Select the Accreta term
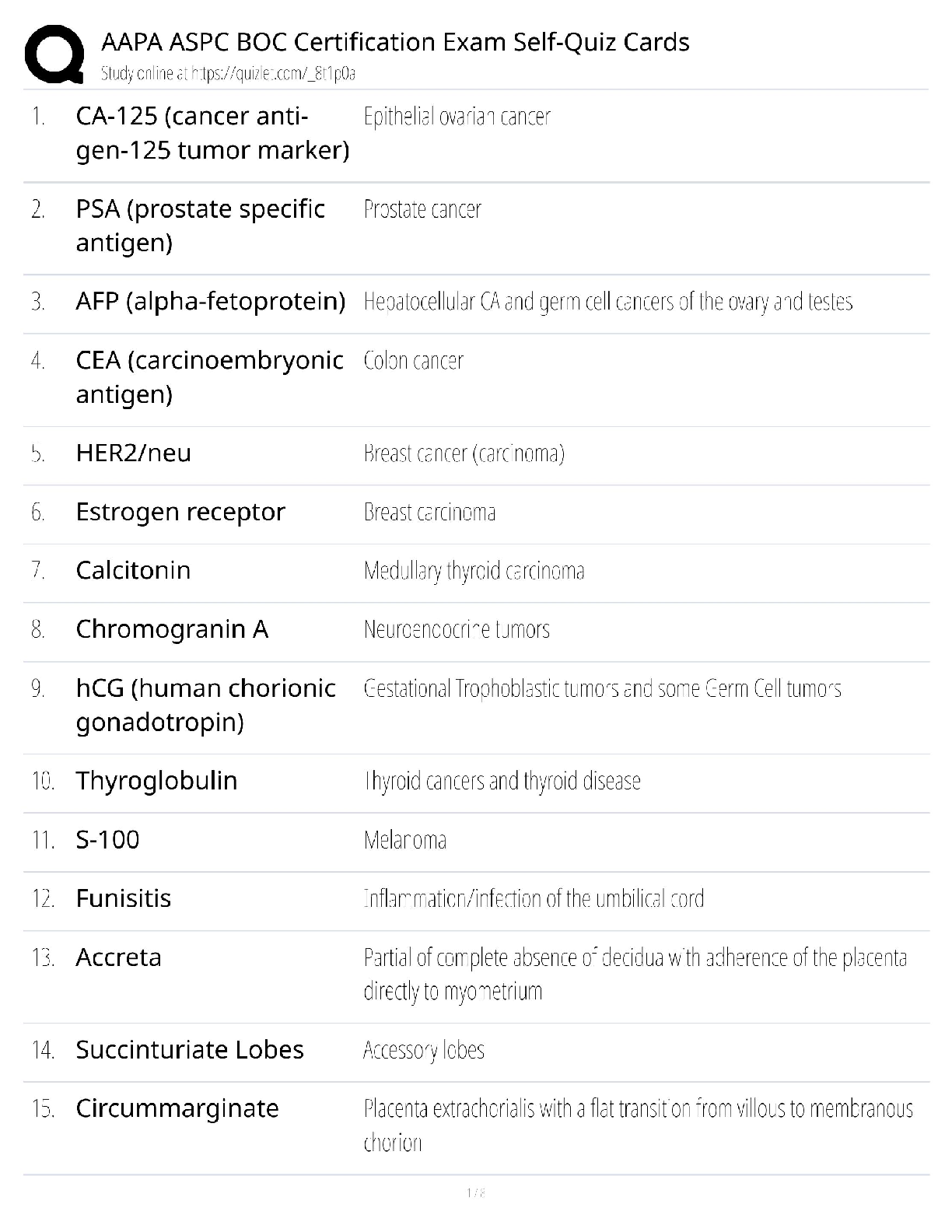Image resolution: width=952 pixels, height=1232 pixels. click(x=118, y=957)
